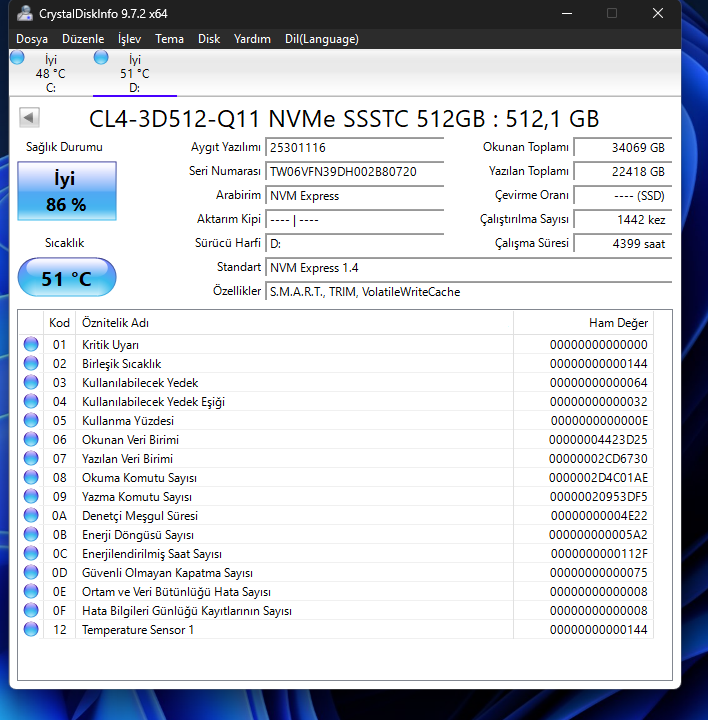Click status icon for Yazılan Veri Birimi row
Viewport: 708px width, 720px height.
coord(31,458)
